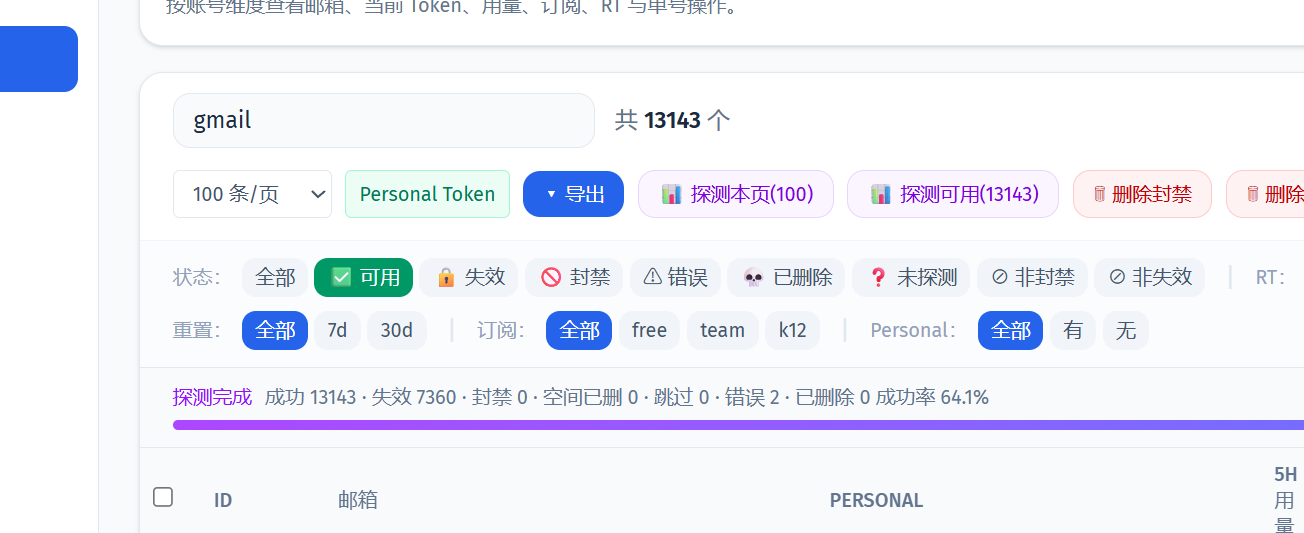Open the 100 条/页 page size dropdown
The width and height of the screenshot is (1304, 533).
pos(252,194)
